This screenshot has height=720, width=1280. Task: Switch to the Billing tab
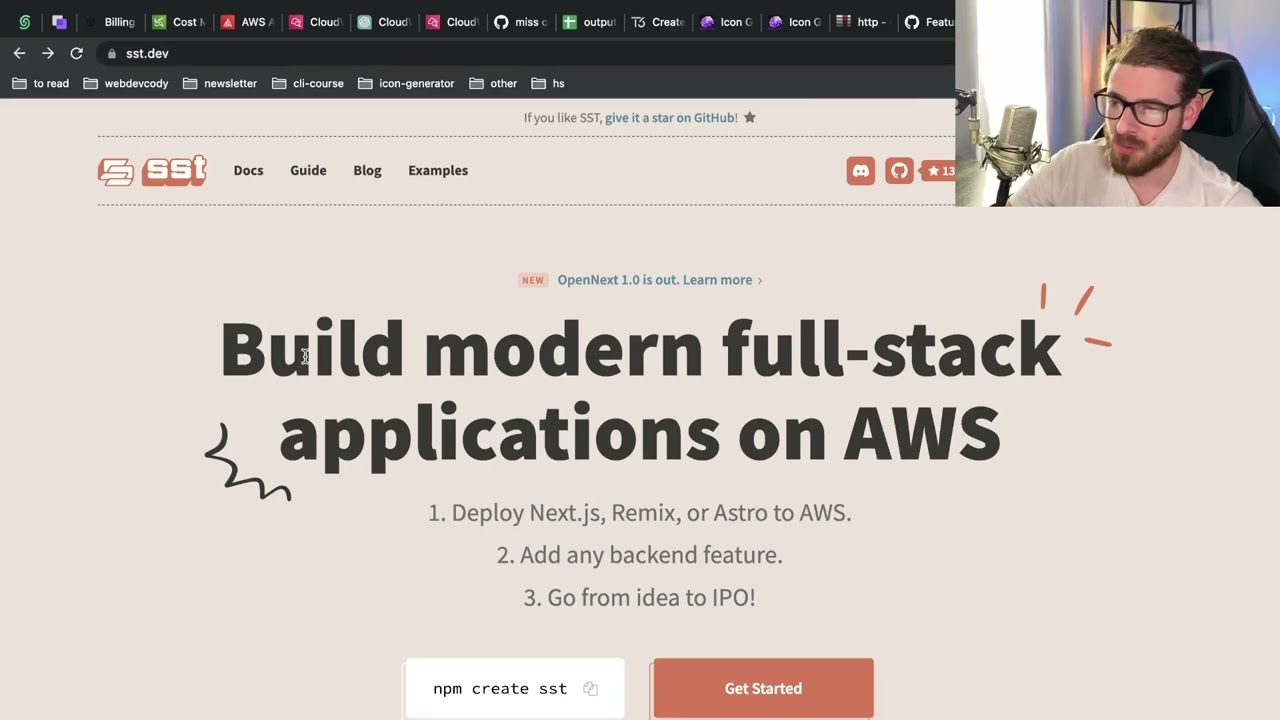[x=110, y=22]
